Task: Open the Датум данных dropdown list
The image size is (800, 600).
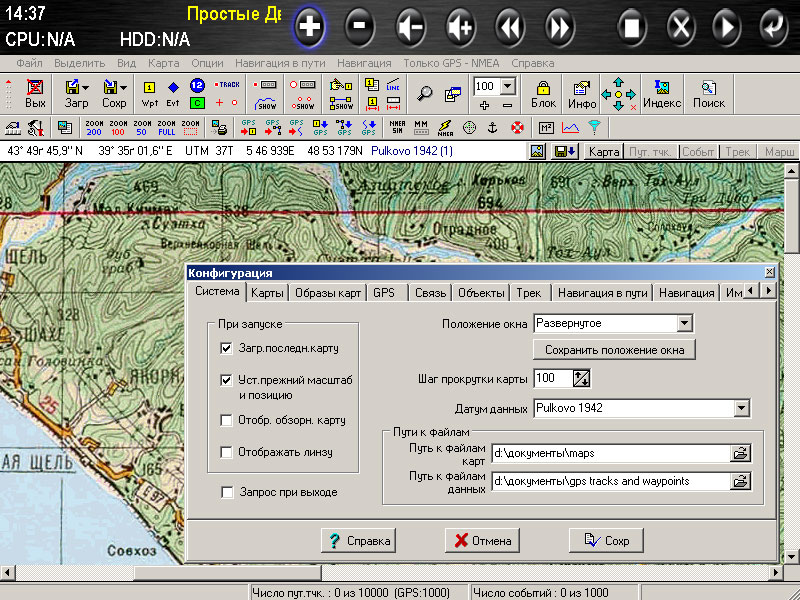Action: point(741,408)
